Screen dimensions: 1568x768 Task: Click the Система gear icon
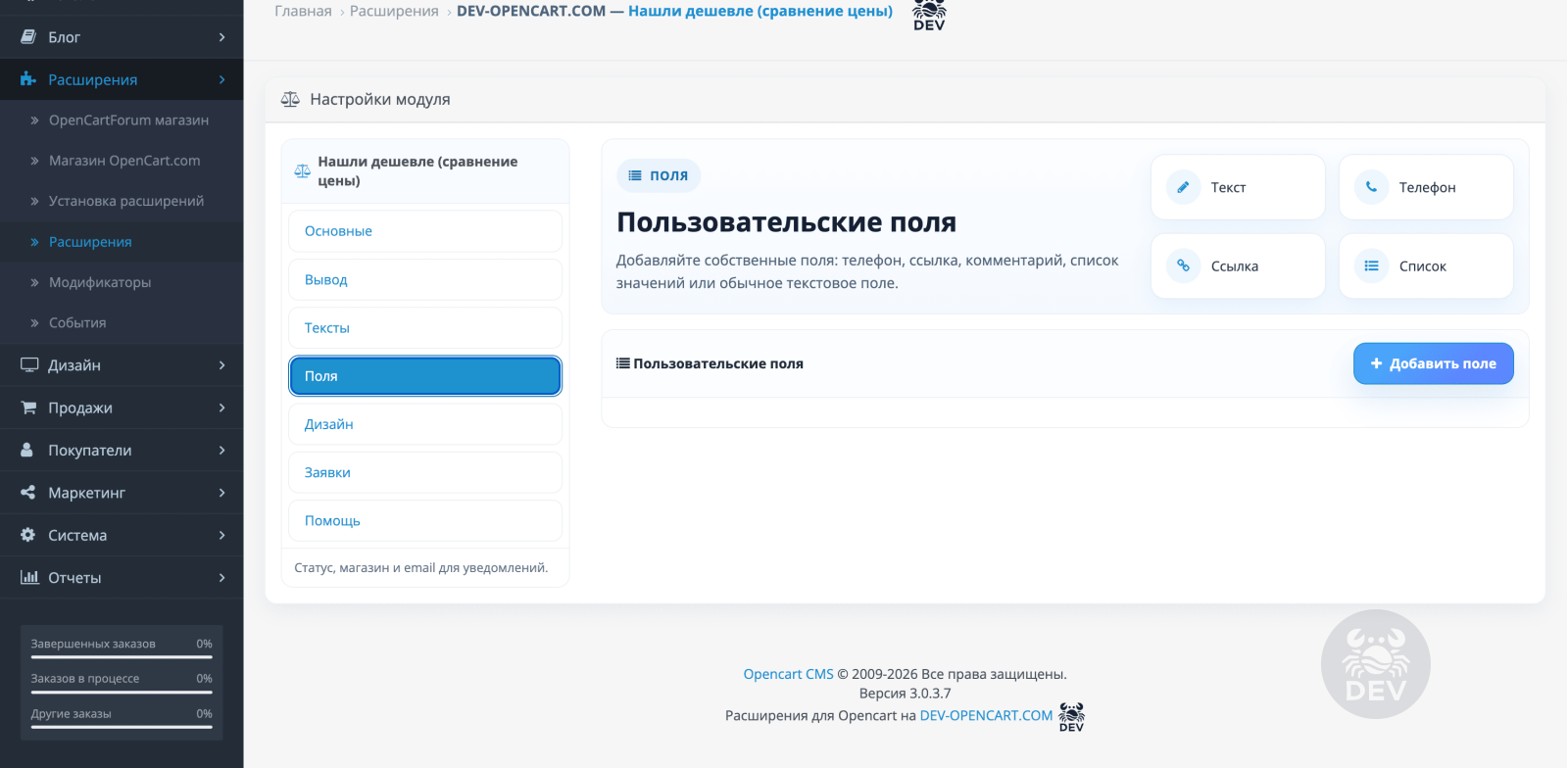click(28, 535)
